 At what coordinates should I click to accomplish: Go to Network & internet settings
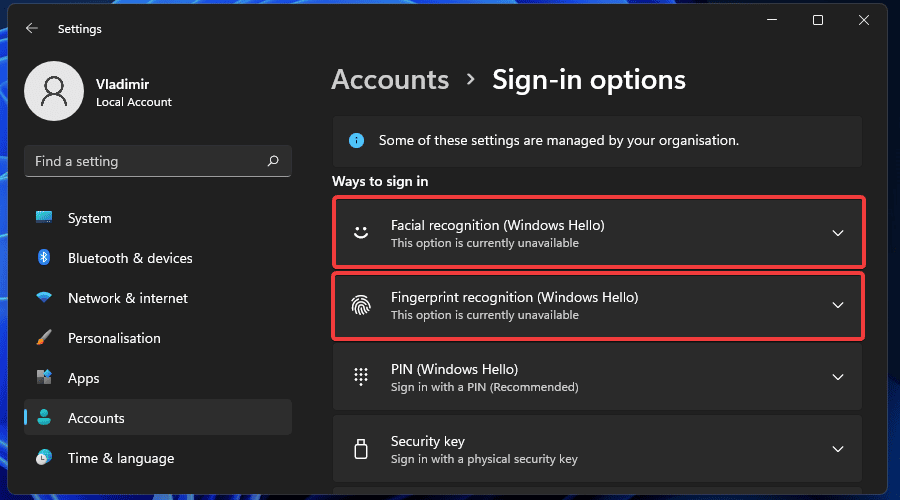pyautogui.click(x=158, y=298)
